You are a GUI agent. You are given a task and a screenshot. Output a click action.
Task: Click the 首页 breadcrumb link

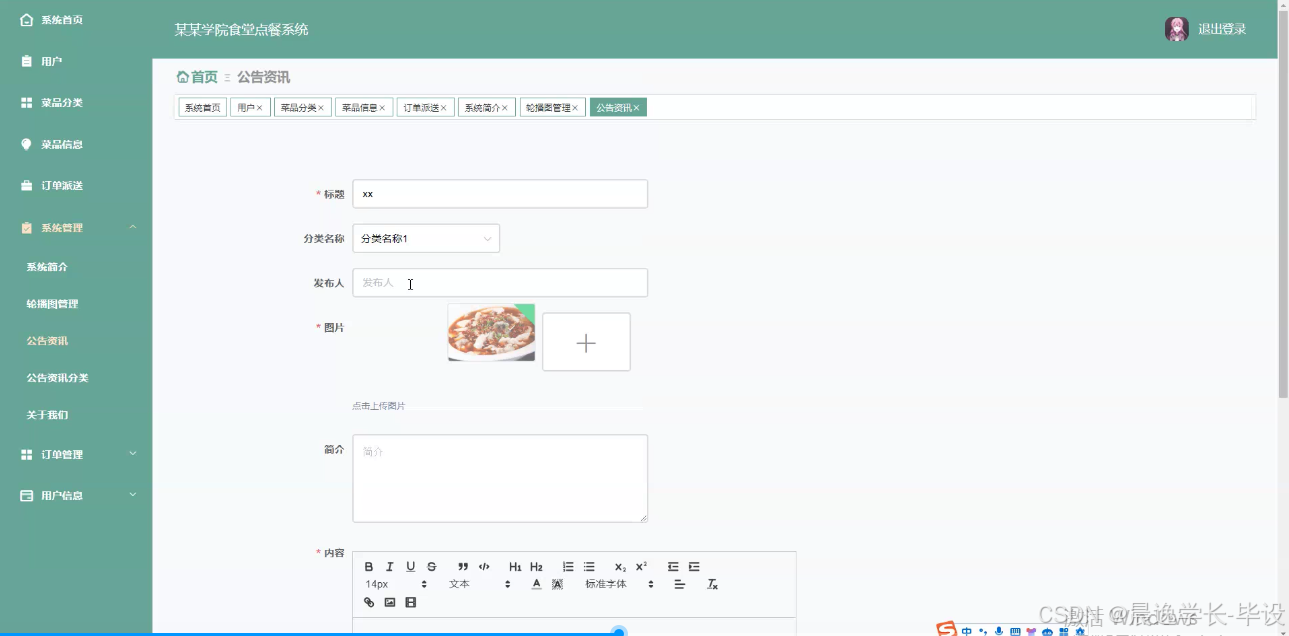pos(197,77)
